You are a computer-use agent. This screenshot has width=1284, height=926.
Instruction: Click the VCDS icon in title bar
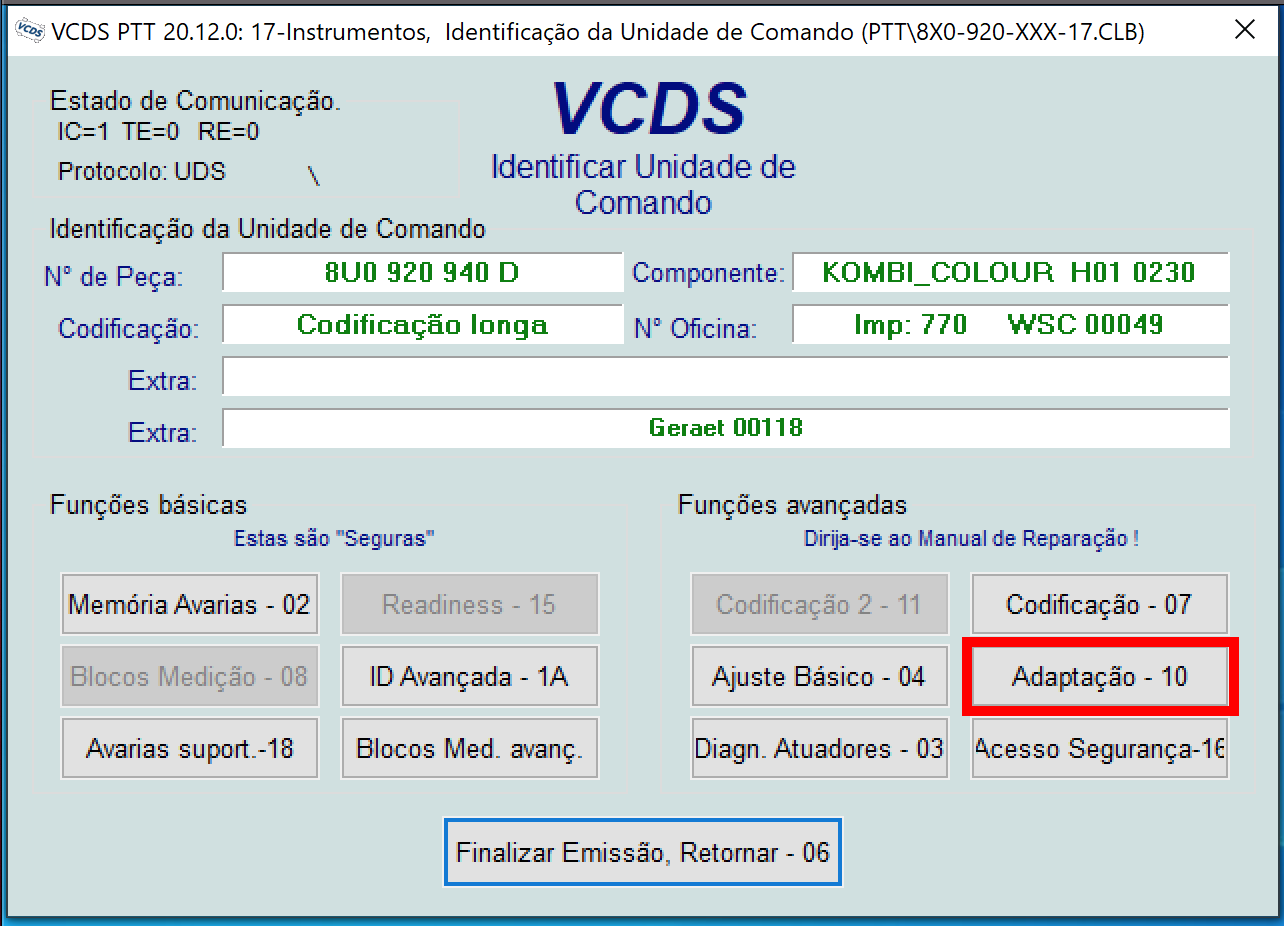(x=29, y=31)
